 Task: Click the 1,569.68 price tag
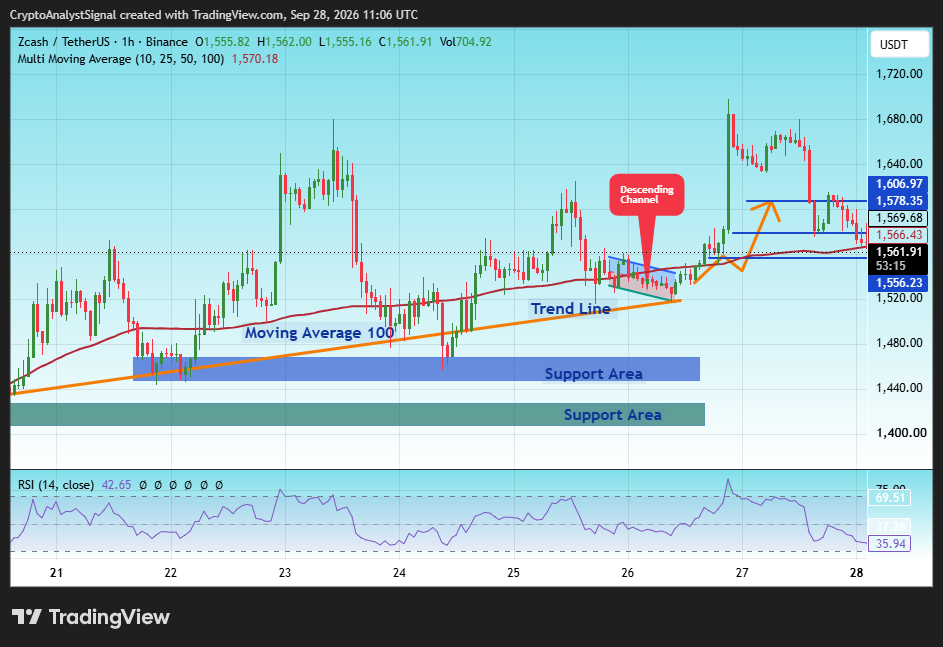click(x=898, y=218)
